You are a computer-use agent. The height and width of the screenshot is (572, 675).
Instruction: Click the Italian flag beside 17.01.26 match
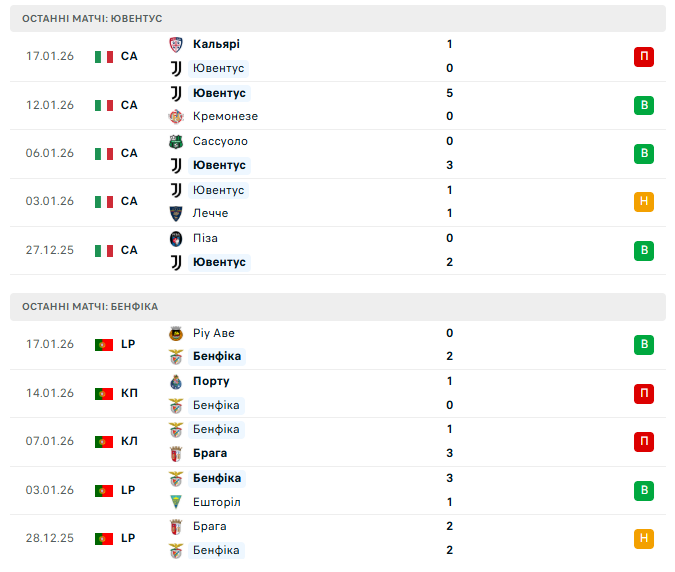[104, 56]
